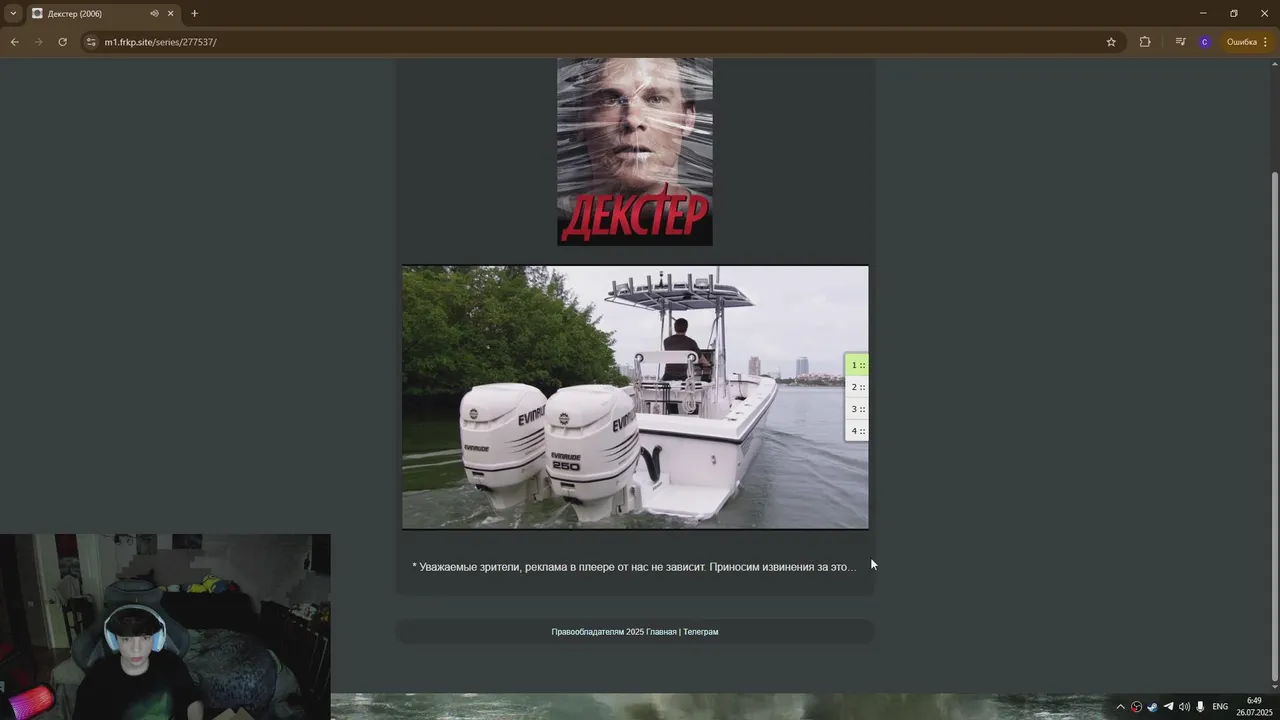
Task: Mute the Декстер tab via speaker icon
Action: coord(154,14)
